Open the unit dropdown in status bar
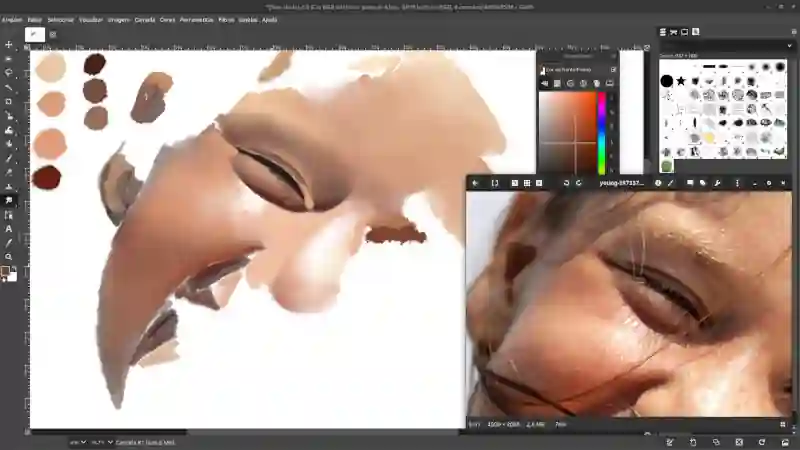 [78, 442]
